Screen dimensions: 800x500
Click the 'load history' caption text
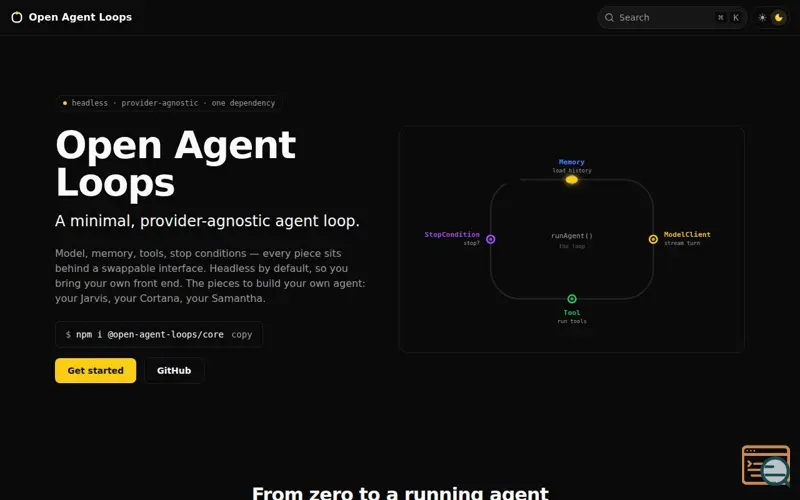[x=572, y=170]
